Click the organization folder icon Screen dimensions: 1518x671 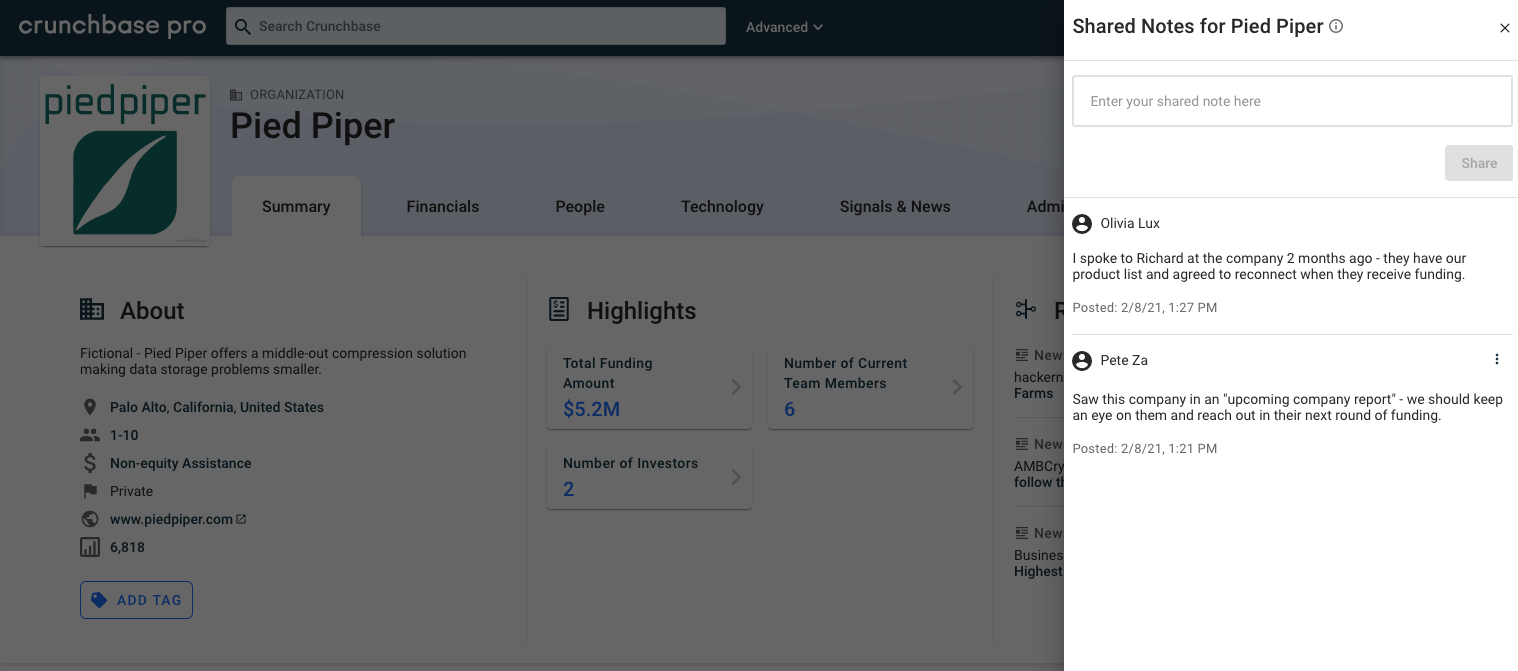coord(236,95)
